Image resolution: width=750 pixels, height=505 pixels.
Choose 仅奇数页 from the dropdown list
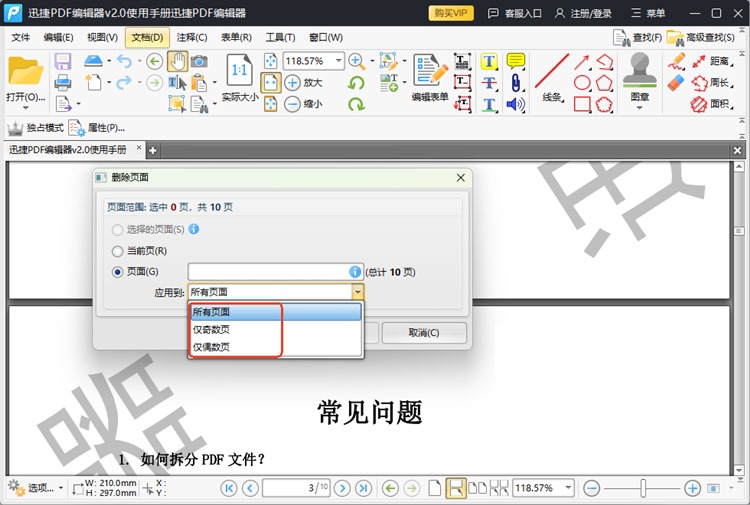276,329
